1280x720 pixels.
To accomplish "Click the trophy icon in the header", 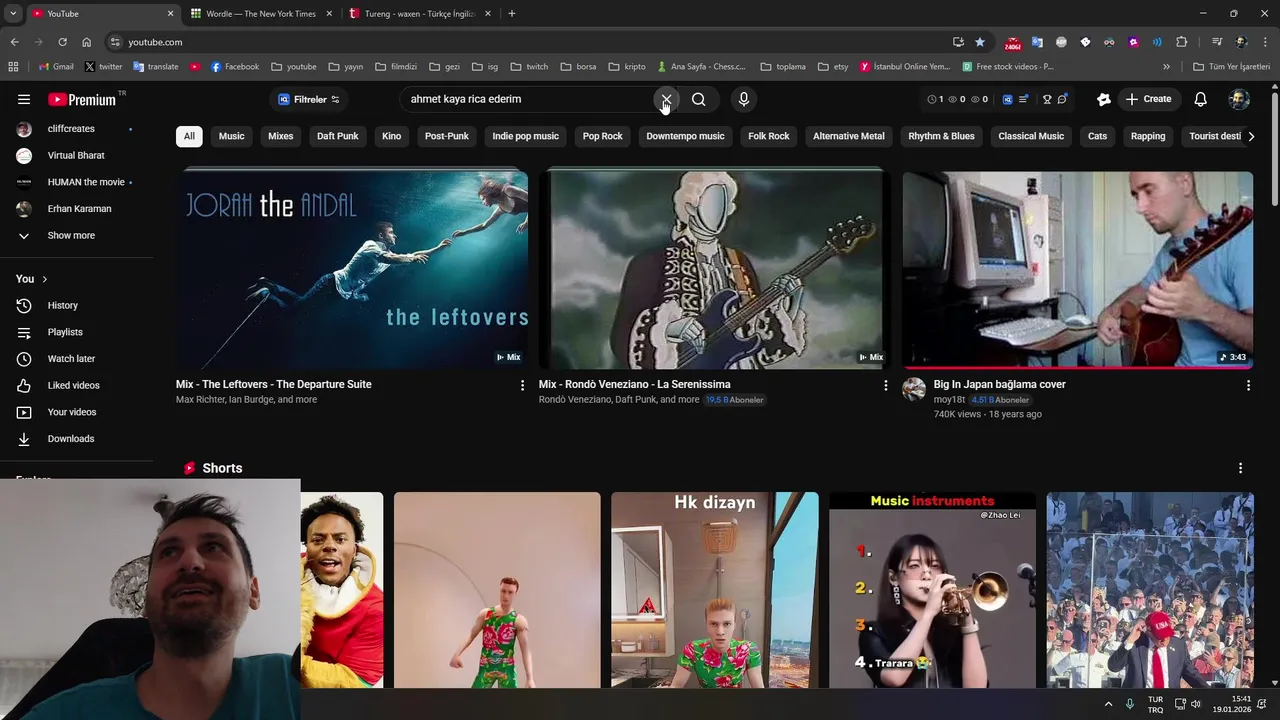I will (1047, 99).
